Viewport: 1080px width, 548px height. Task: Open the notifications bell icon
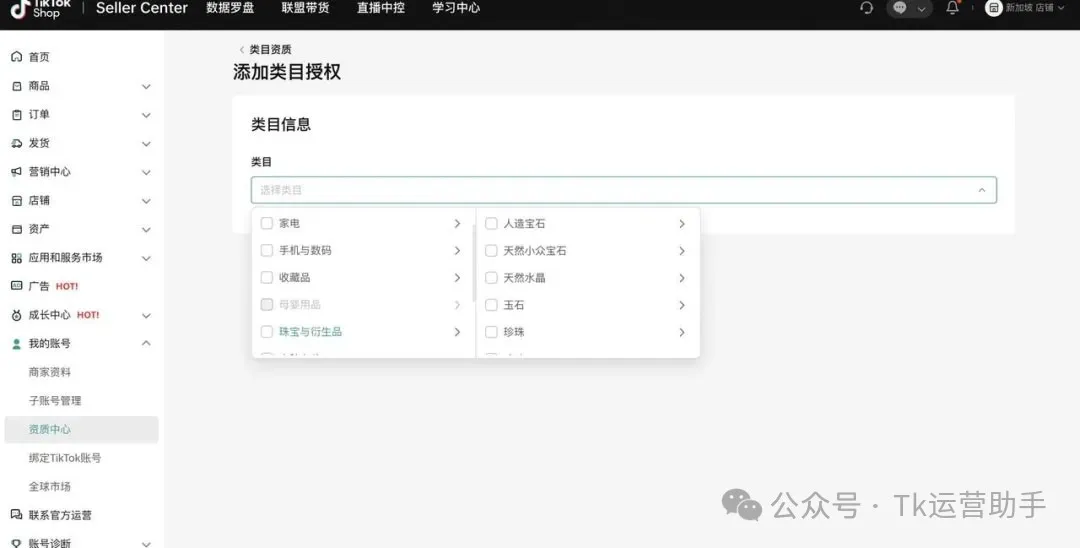coord(952,8)
